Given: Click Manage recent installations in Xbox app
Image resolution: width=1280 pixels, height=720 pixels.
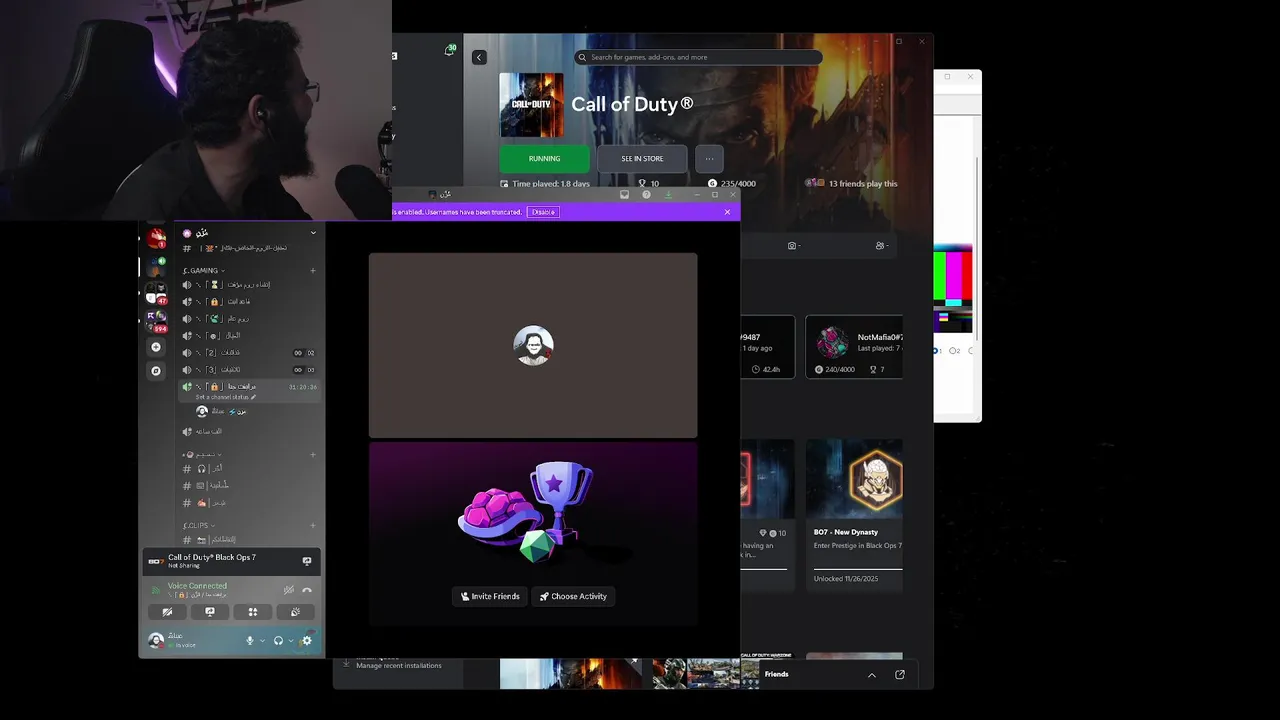Looking at the screenshot, I should tap(398, 666).
